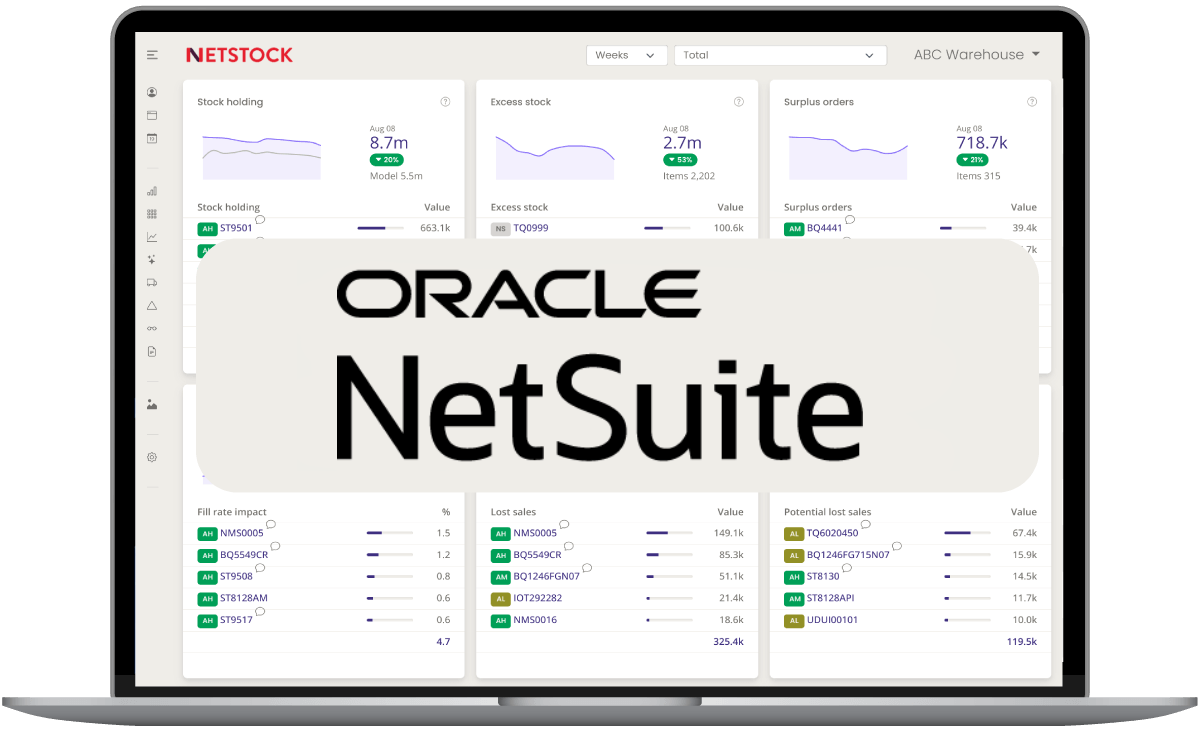The height and width of the screenshot is (731, 1200).
Task: Open the sparkles sidebar icon
Action: [x=152, y=260]
